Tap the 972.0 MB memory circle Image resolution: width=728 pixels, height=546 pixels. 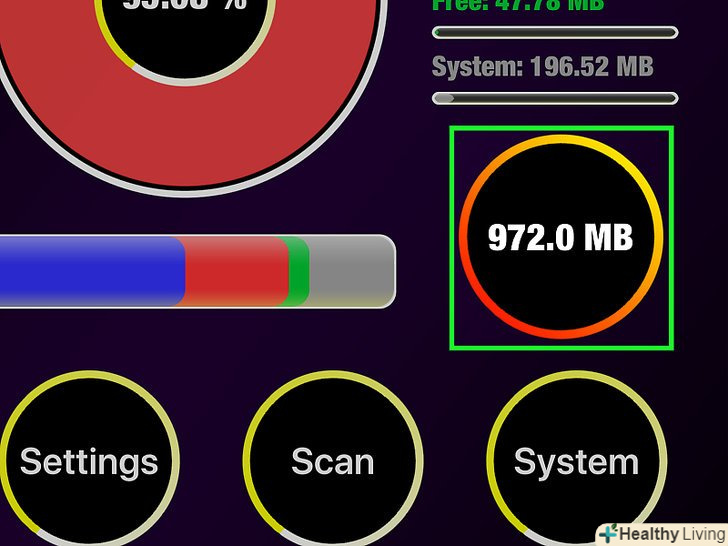click(x=561, y=237)
